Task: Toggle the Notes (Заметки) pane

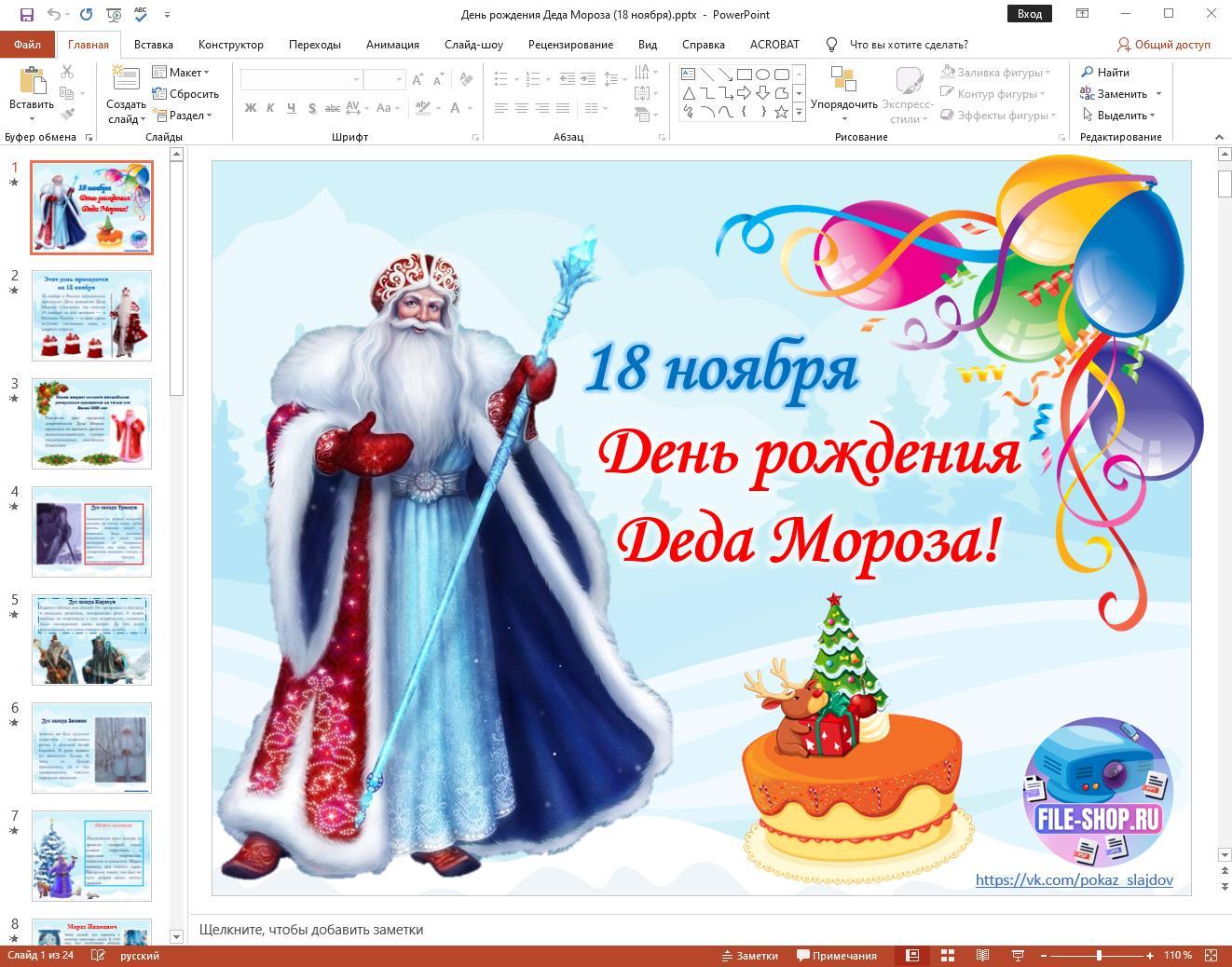Action: [749, 955]
